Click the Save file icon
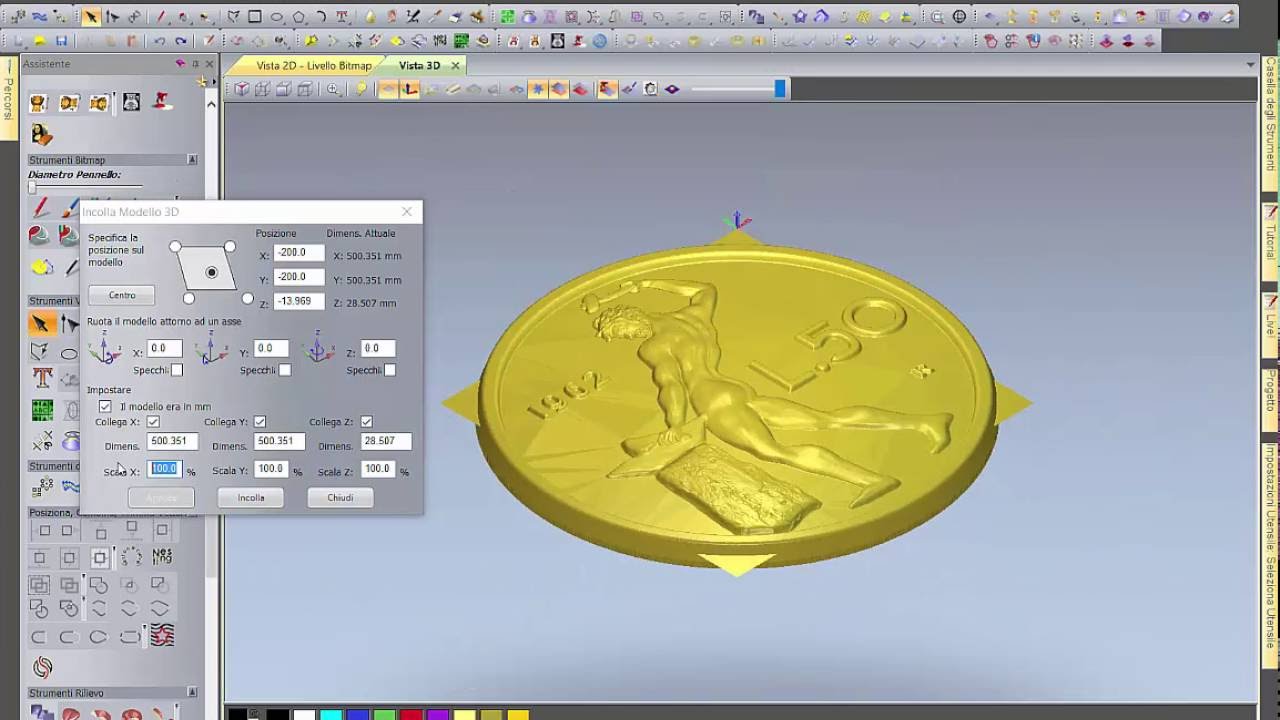The width and height of the screenshot is (1280, 720). tap(61, 41)
